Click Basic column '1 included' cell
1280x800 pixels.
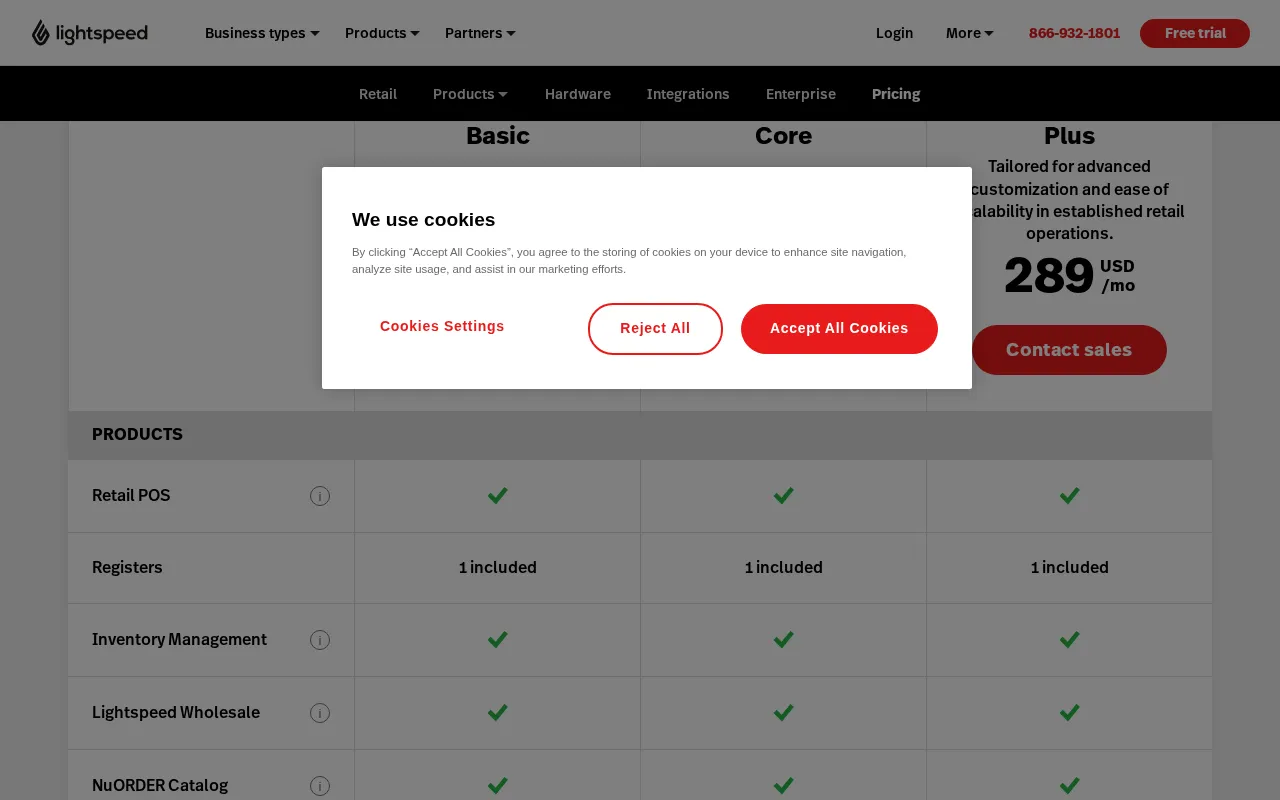pyautogui.click(x=498, y=568)
